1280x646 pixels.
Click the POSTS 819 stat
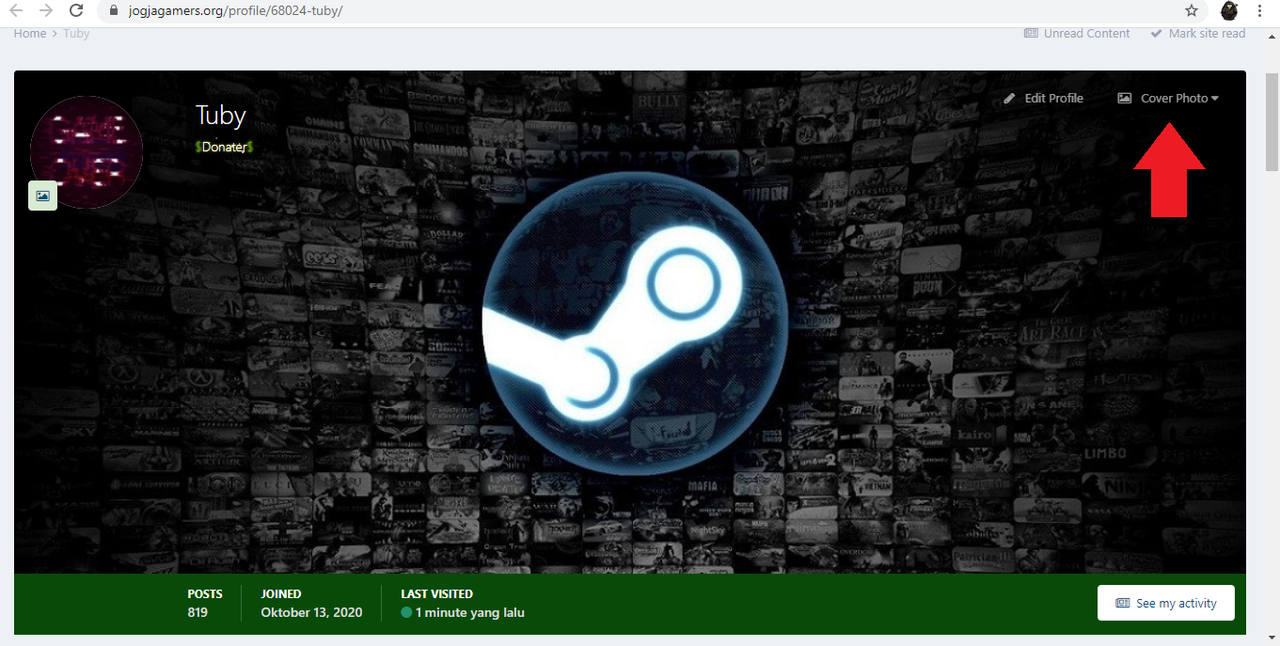pos(205,603)
